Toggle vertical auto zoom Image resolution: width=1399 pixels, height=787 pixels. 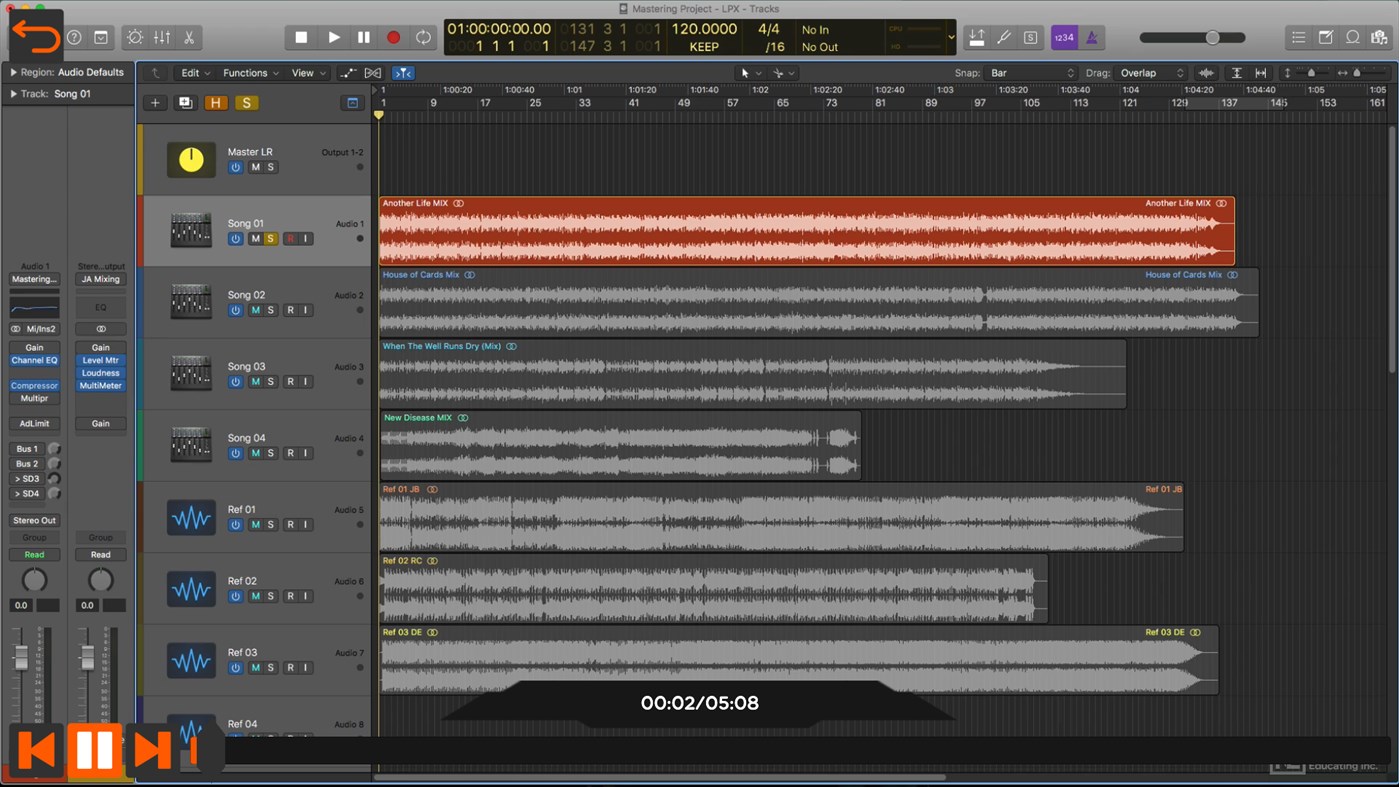point(1237,73)
